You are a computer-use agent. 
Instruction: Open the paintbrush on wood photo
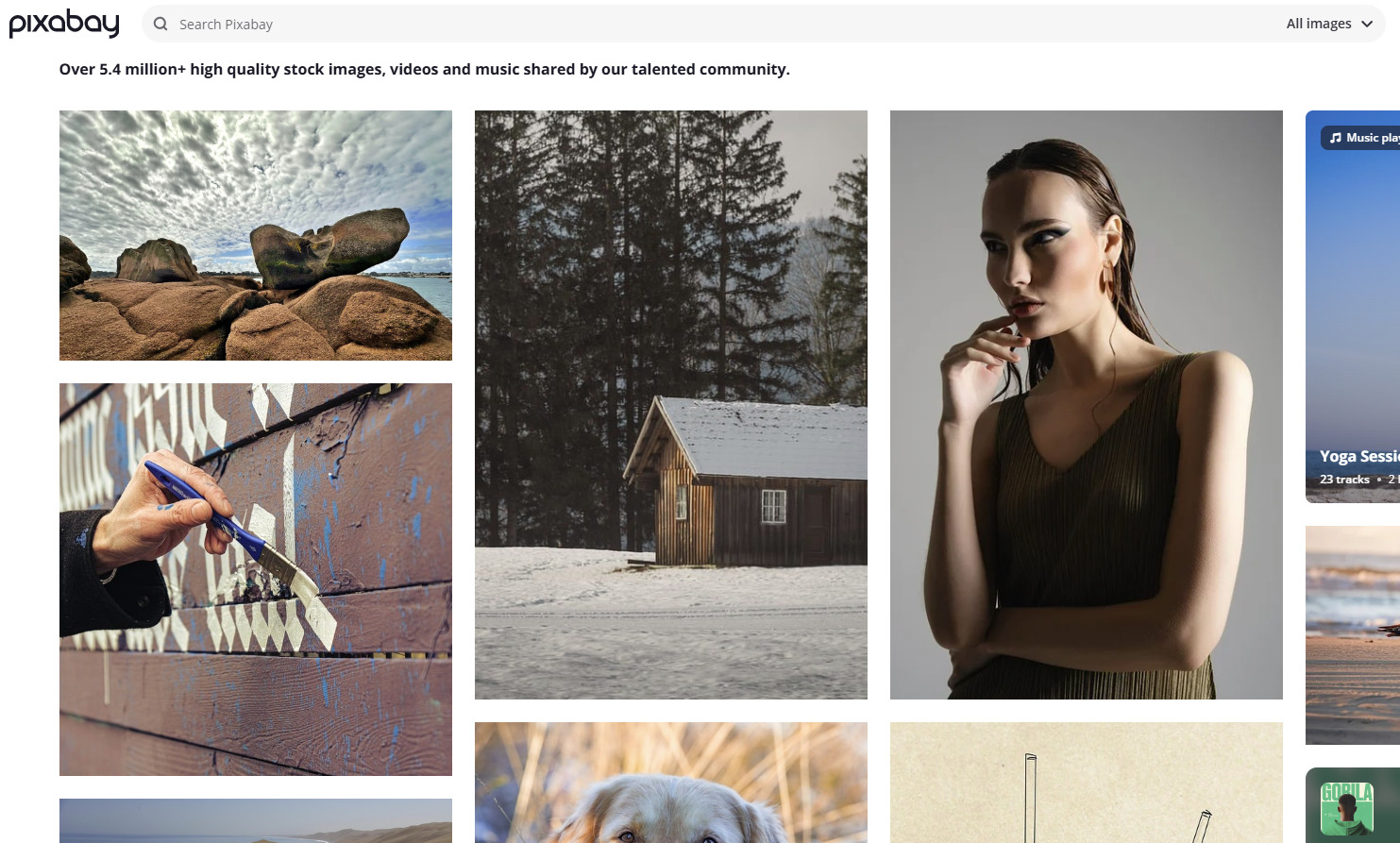[256, 580]
